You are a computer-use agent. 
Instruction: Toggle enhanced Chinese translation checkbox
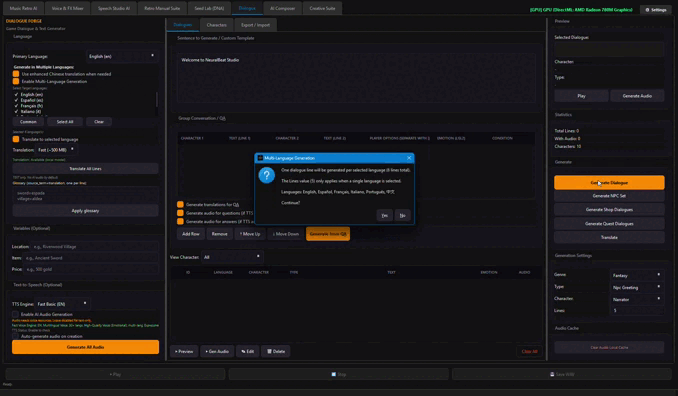[x=16, y=74]
